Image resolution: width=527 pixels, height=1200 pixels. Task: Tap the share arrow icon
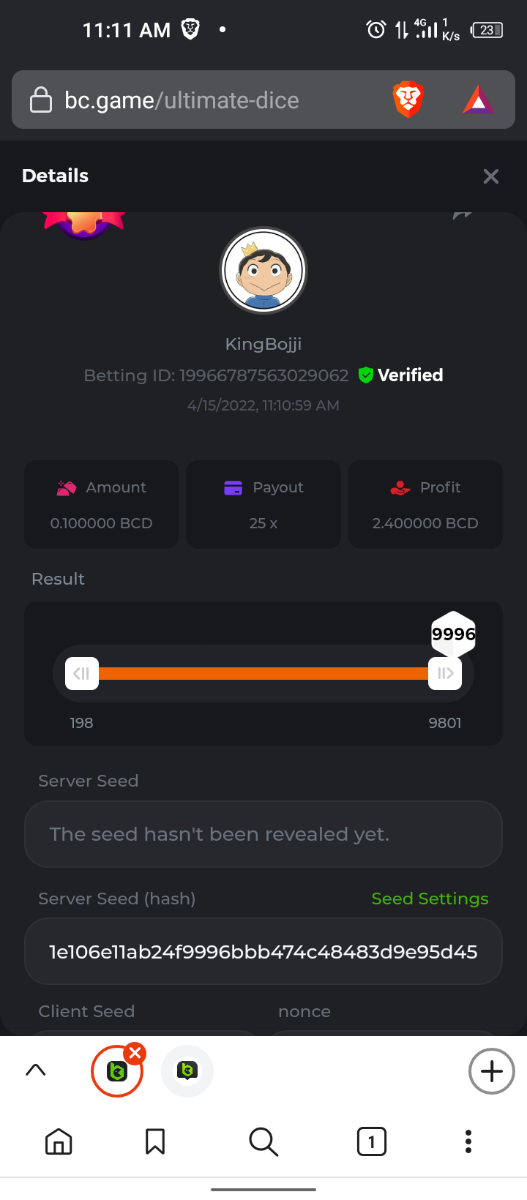462,214
